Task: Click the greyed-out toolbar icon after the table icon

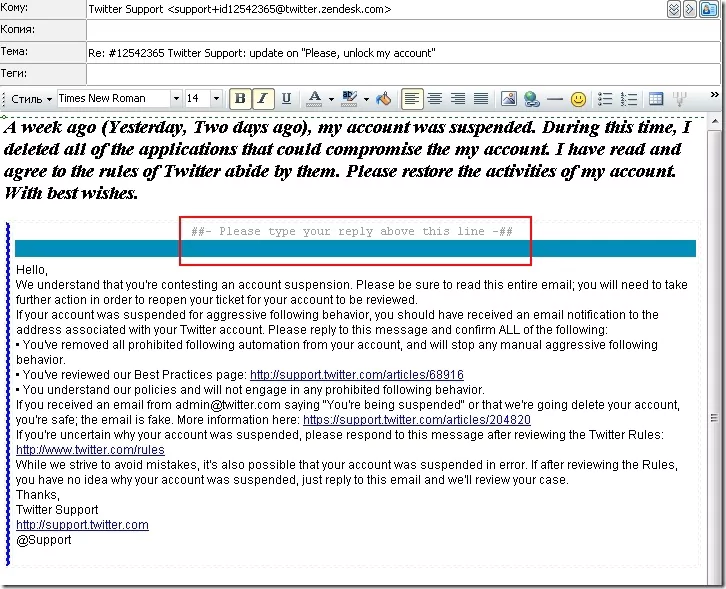Action: pyautogui.click(x=679, y=99)
